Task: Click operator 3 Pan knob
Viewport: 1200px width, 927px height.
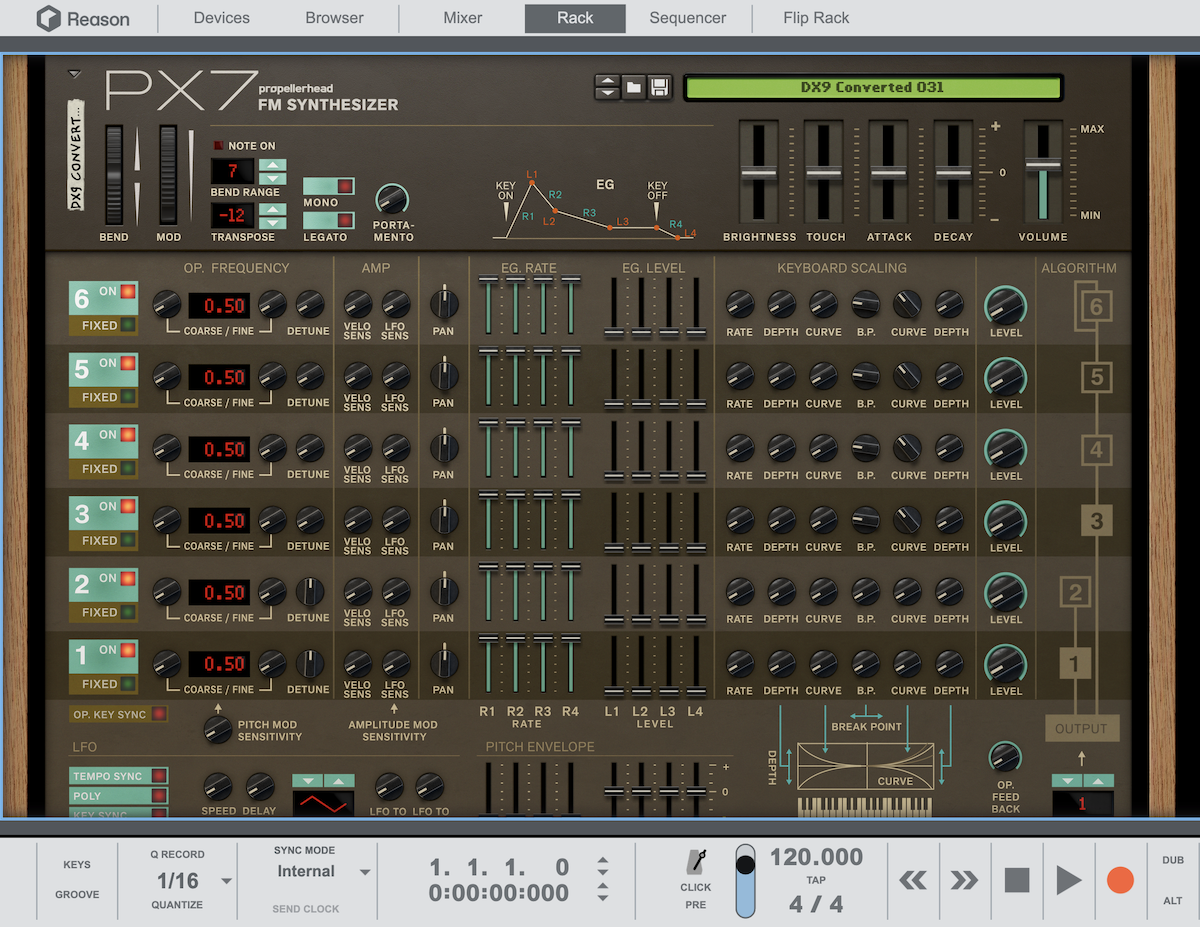Action: 443,520
